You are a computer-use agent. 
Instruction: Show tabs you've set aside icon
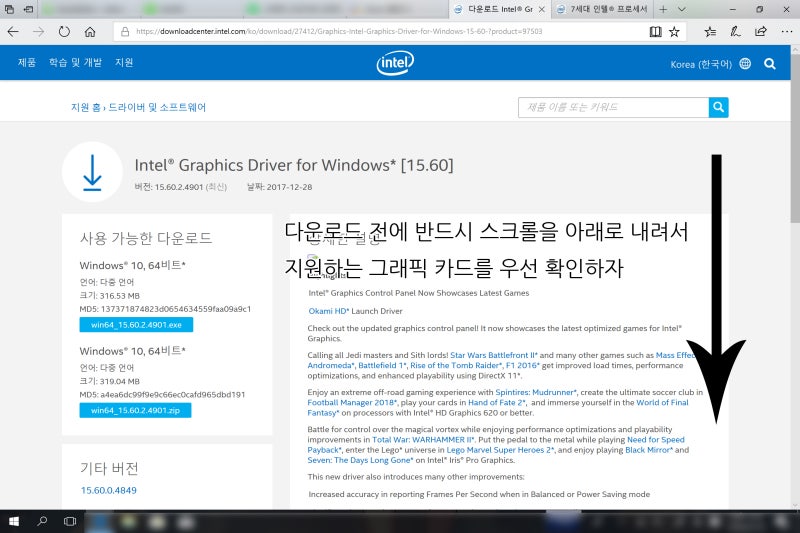coord(9,9)
